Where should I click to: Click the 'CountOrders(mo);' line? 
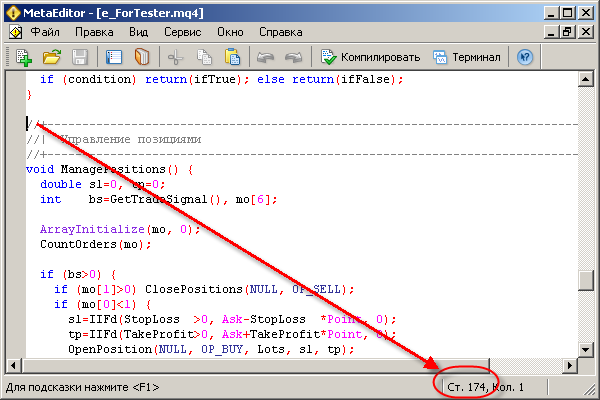point(96,244)
